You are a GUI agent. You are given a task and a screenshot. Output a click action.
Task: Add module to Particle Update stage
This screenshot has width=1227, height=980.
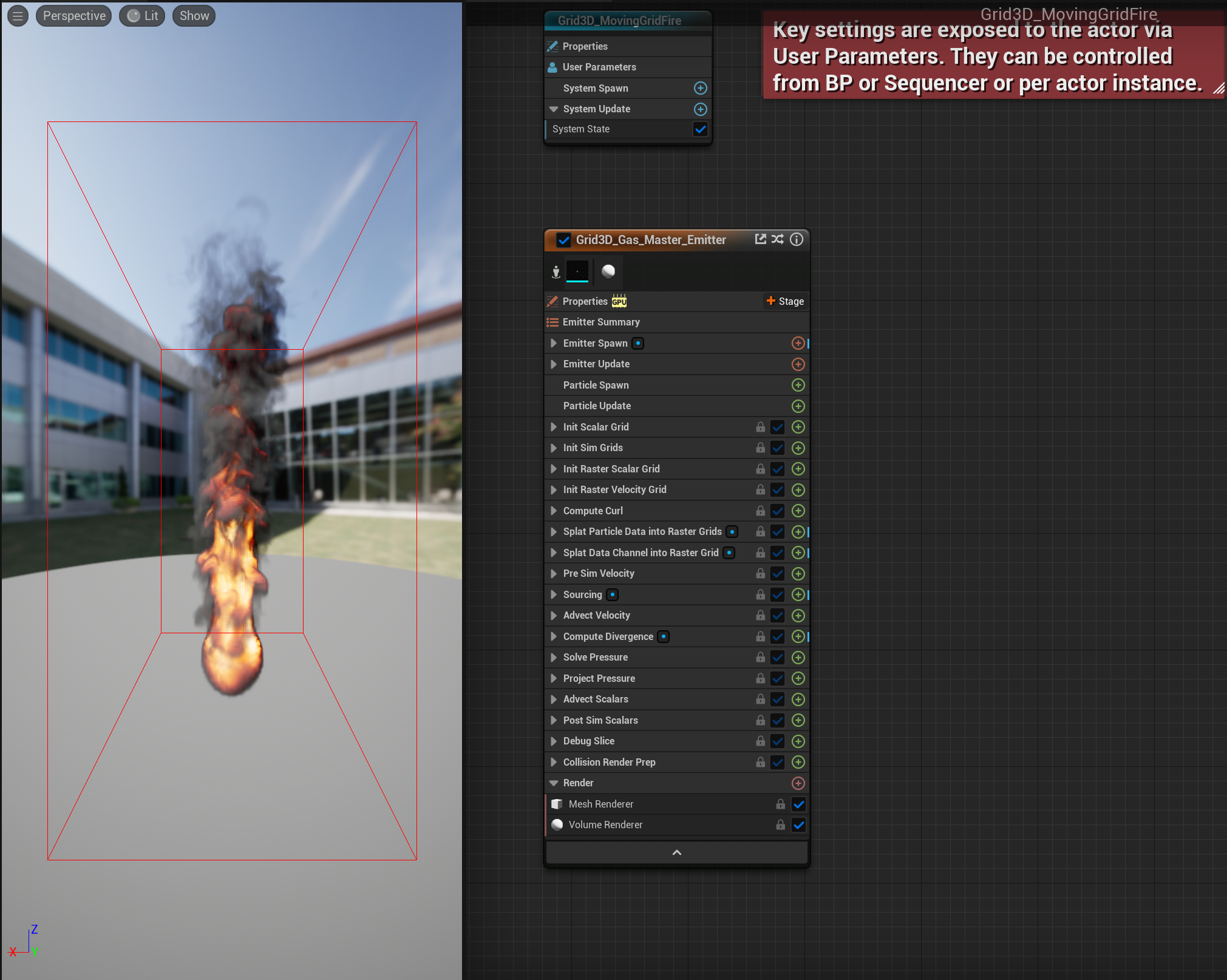tap(798, 406)
